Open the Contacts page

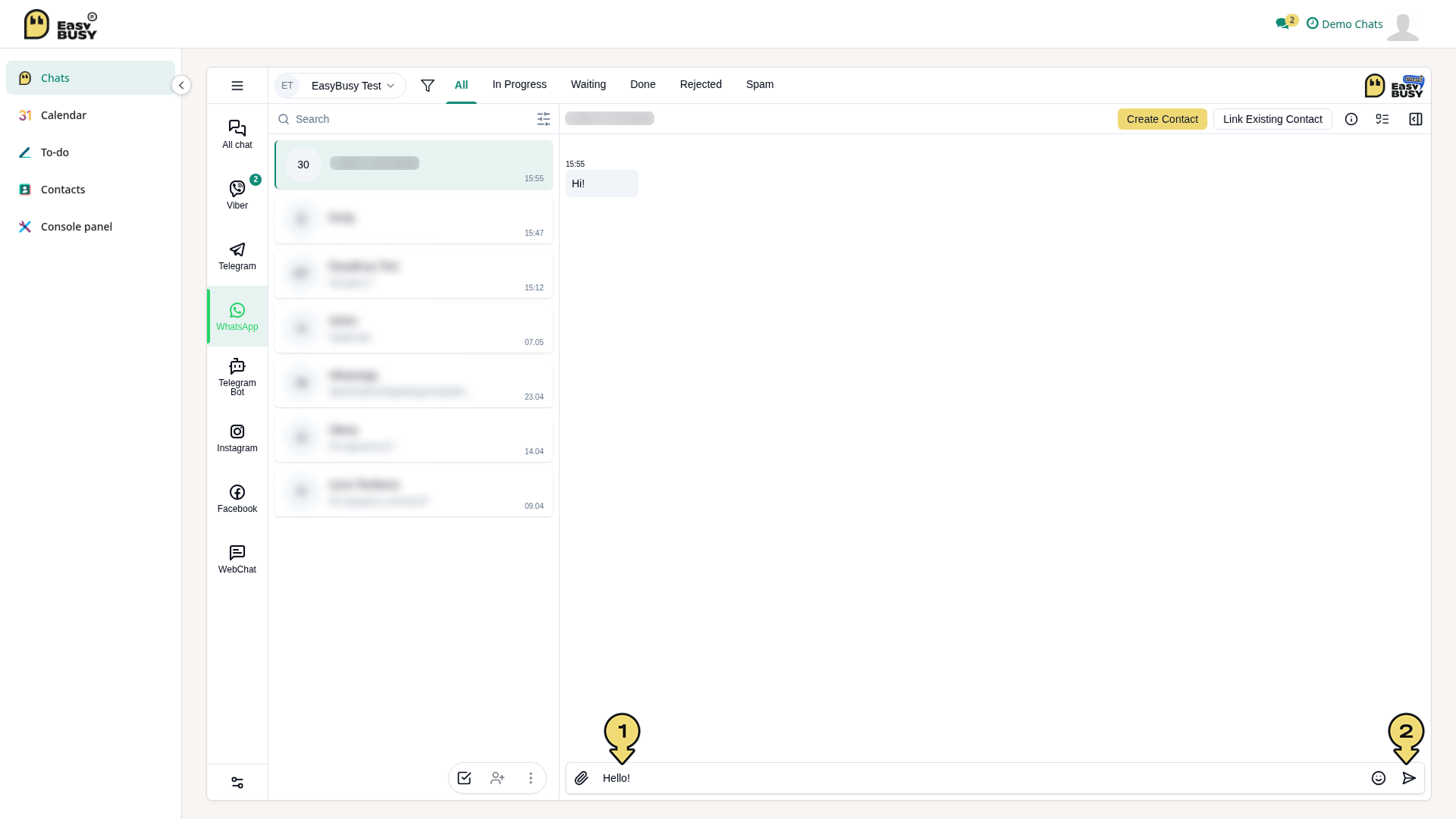[x=90, y=190]
